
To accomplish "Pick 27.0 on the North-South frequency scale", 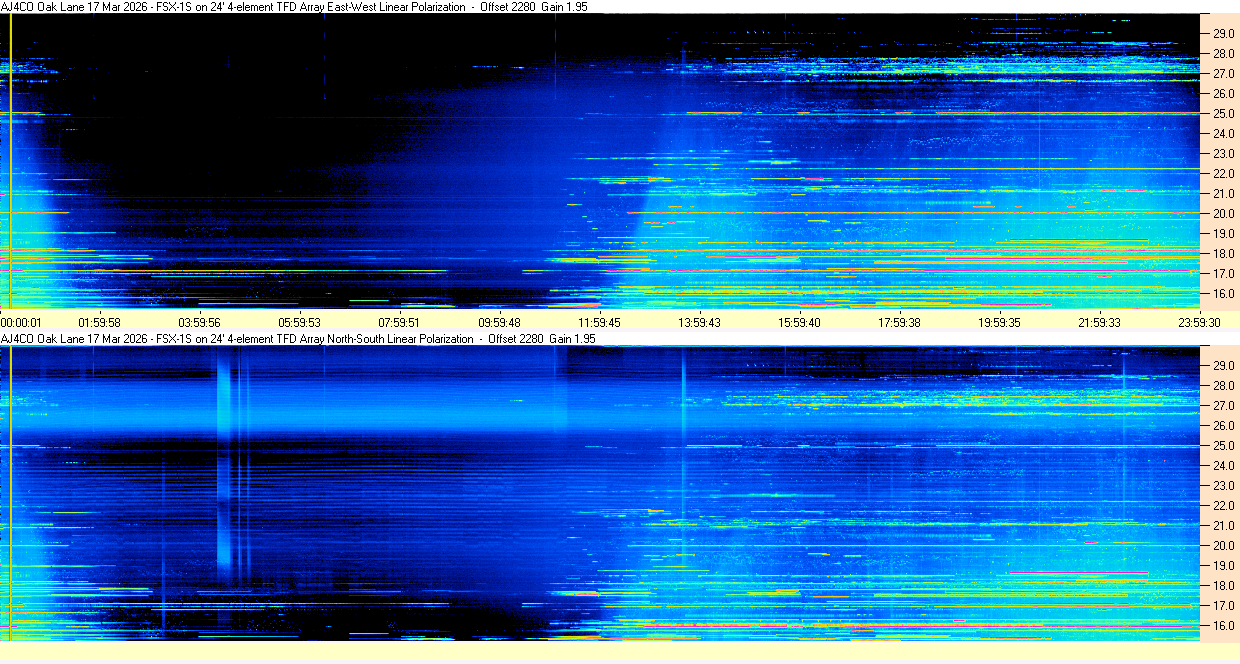I will 1224,406.
